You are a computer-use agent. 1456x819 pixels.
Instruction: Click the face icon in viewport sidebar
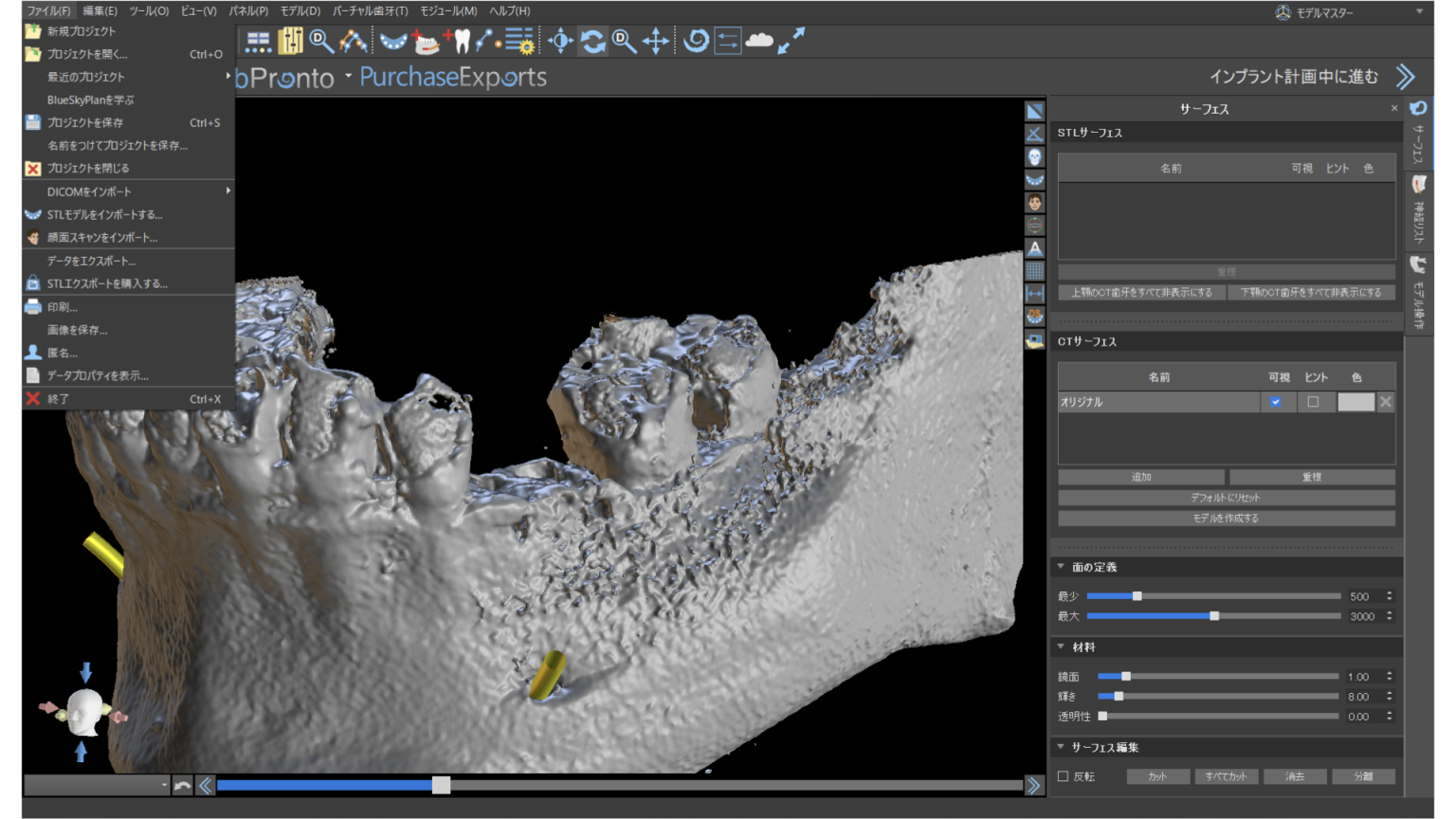pos(1034,202)
